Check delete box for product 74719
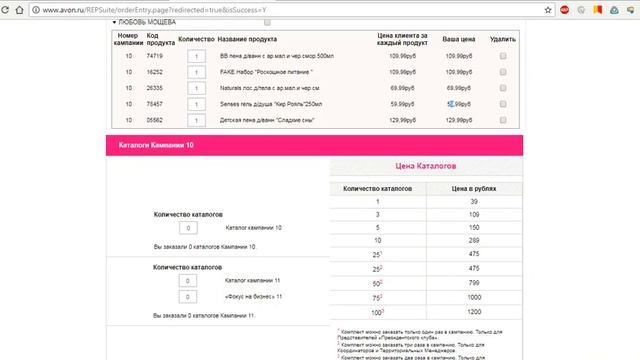Screen dimensions: 640x360 (x=503, y=56)
